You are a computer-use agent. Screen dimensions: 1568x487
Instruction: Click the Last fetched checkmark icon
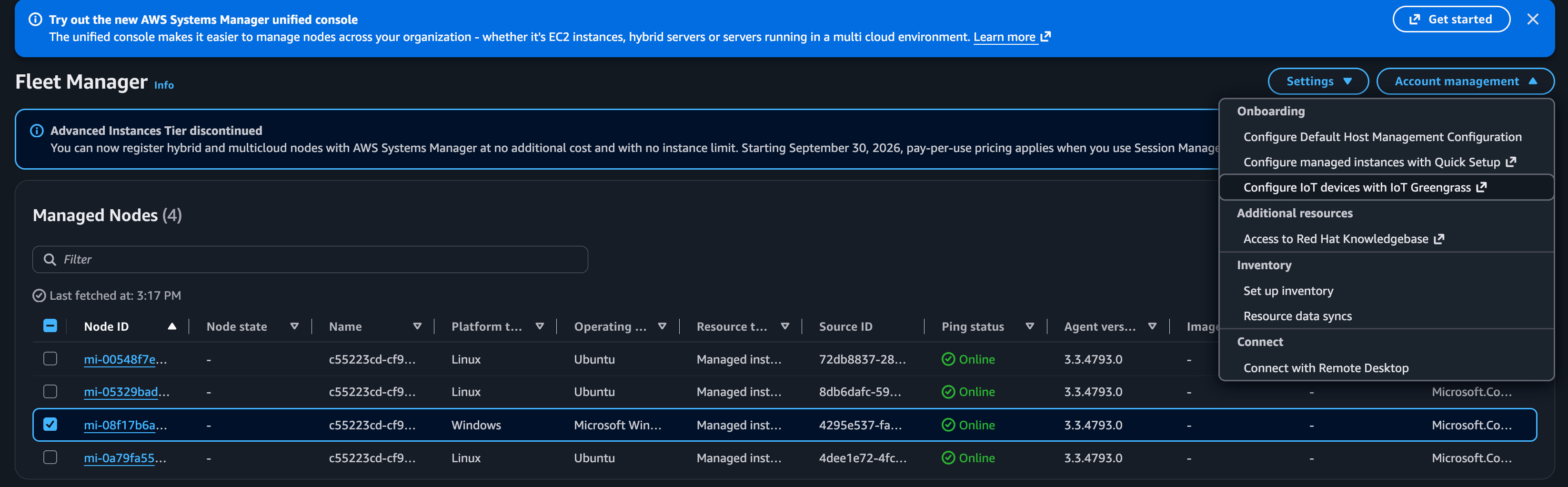(39, 296)
